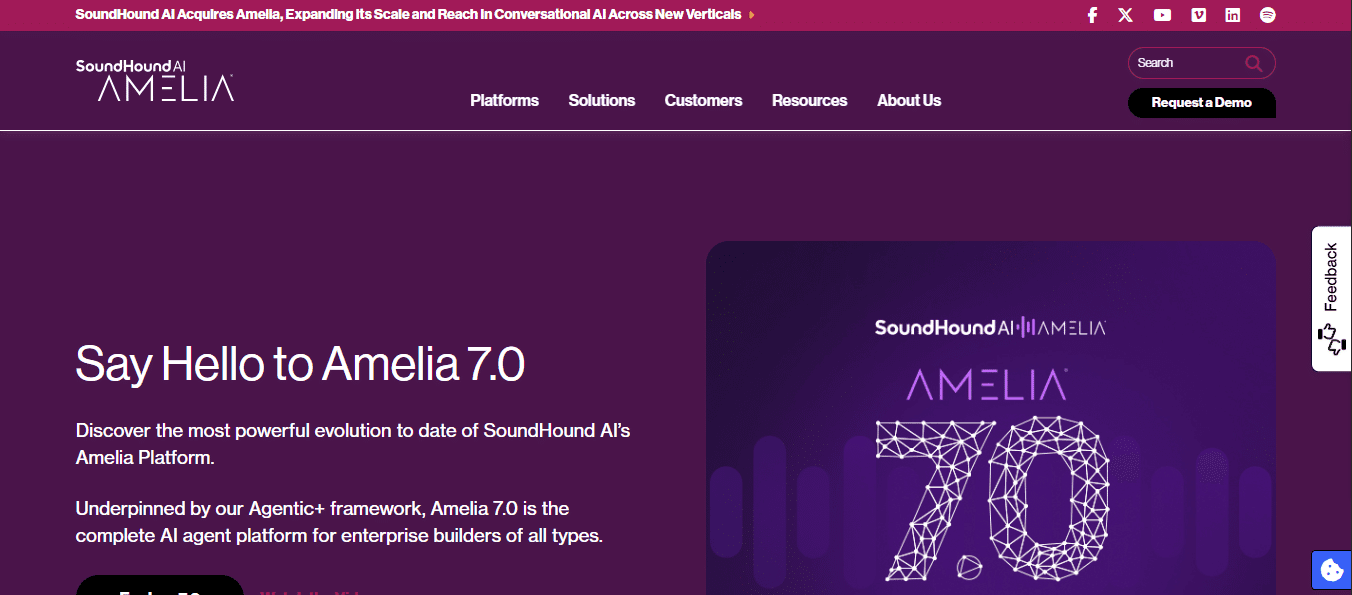Open cookie preferences icon

[1331, 571]
